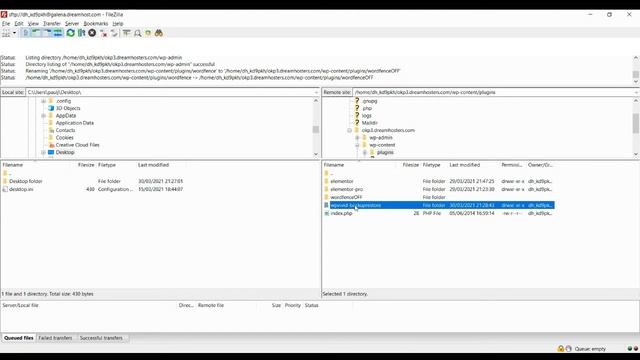Sort remote list by Filesize column

tap(411, 165)
